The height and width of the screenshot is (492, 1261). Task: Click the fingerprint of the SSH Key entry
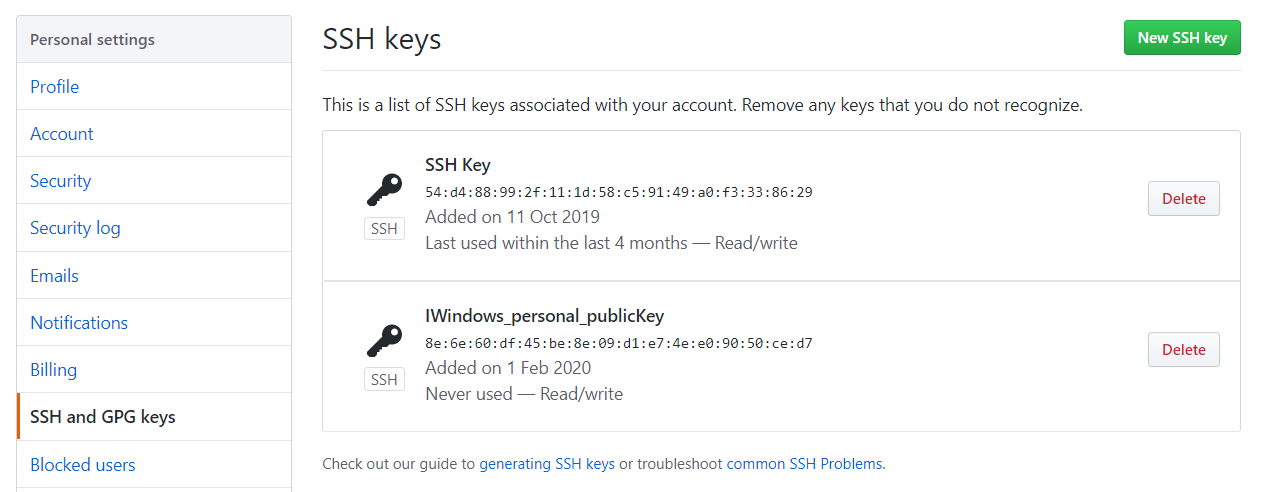(x=618, y=192)
